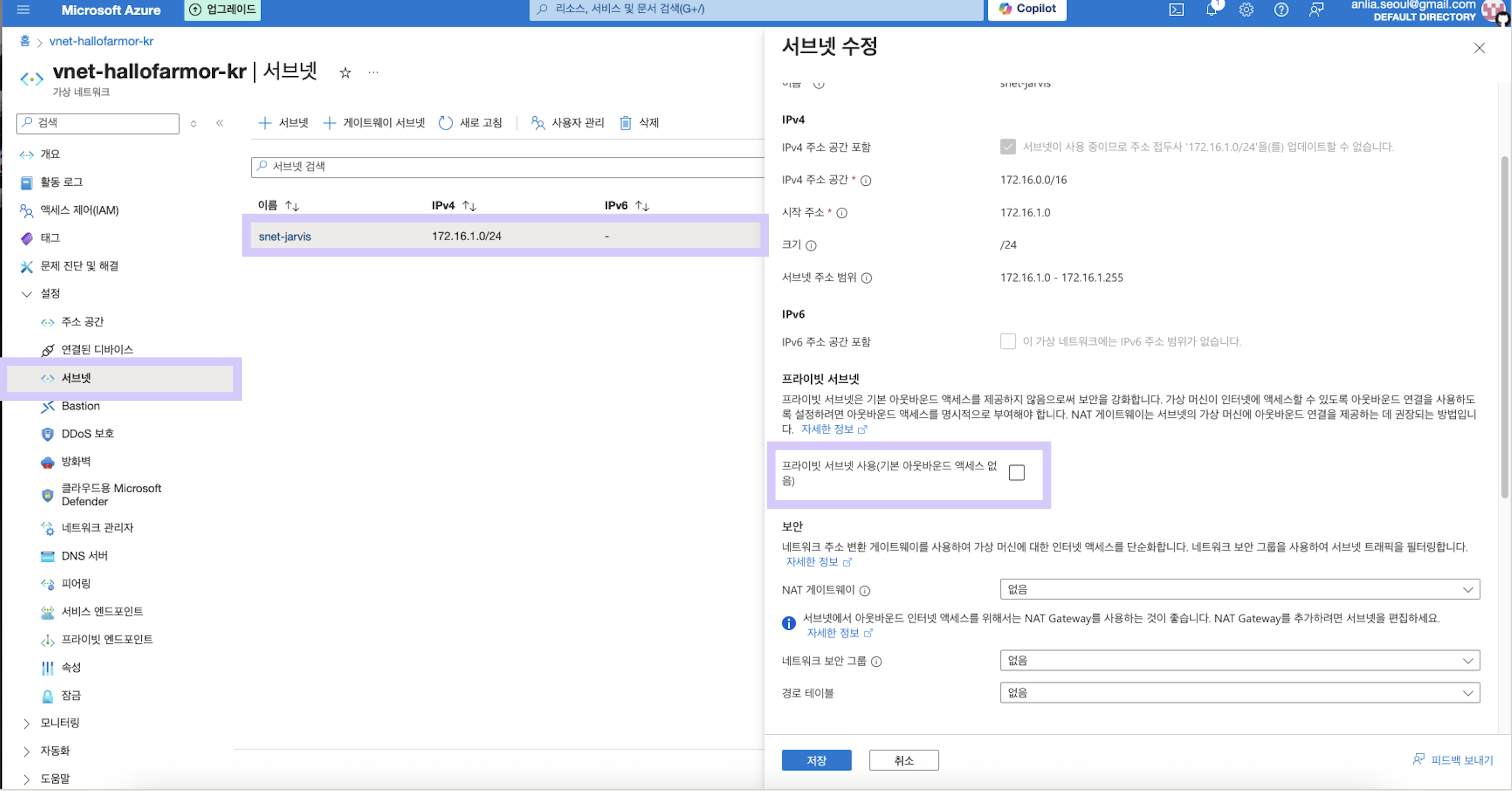Click the help question mark icon
The height and width of the screenshot is (791, 1512).
1281,9
